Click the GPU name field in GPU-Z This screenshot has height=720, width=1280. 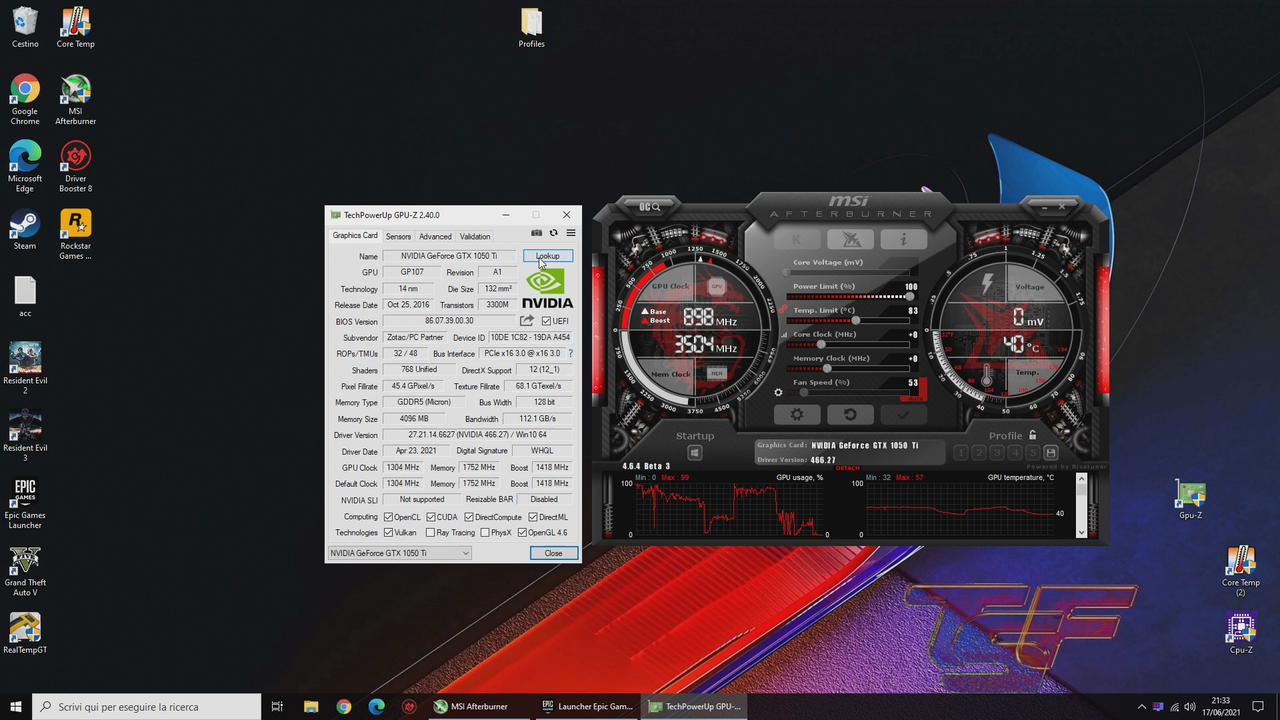click(x=449, y=256)
